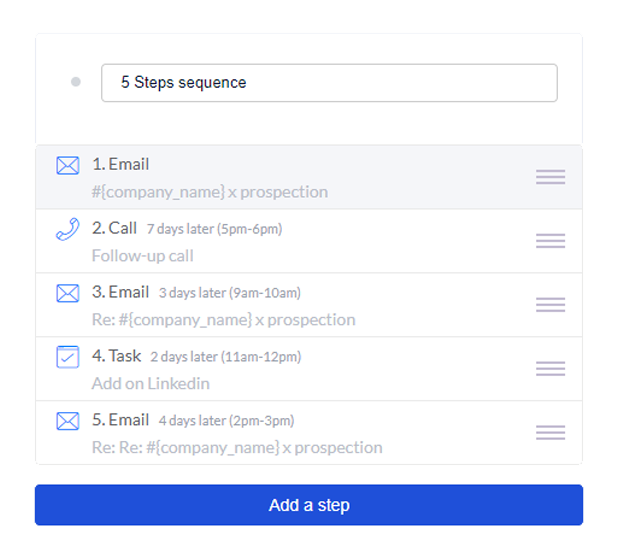
Task: Click the drag handle on step 1 Email
Action: pyautogui.click(x=551, y=177)
